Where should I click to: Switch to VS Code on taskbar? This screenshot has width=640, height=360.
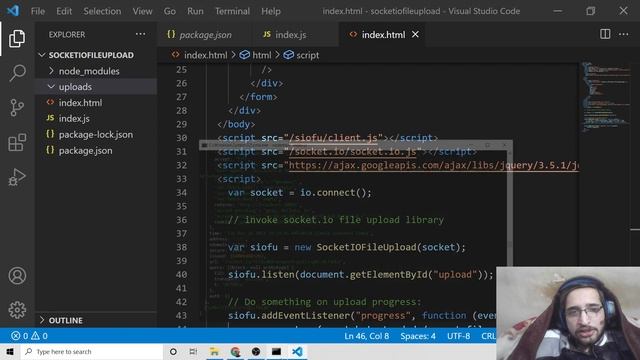pyautogui.click(x=297, y=351)
